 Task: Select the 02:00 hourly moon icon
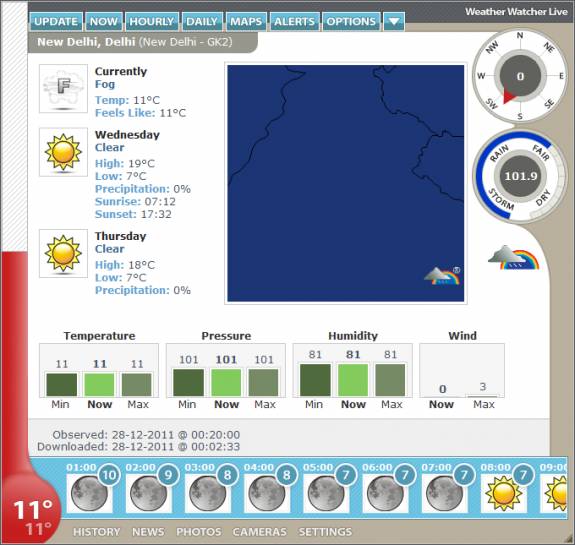pos(149,493)
